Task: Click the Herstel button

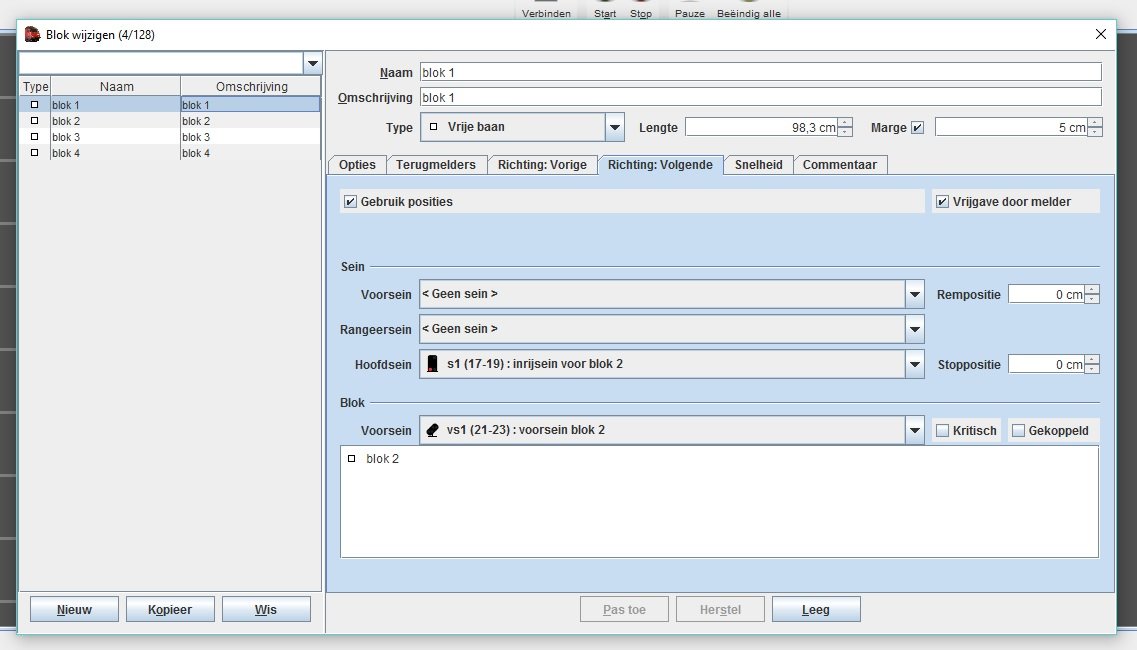Action: [720, 609]
